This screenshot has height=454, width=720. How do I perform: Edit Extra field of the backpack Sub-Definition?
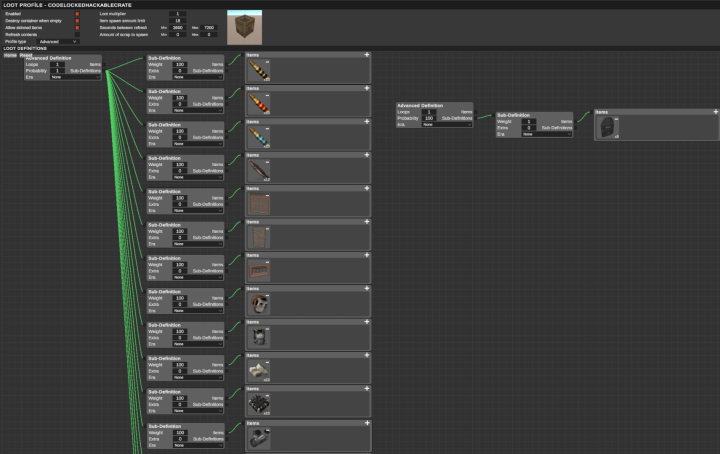pyautogui.click(x=529, y=128)
